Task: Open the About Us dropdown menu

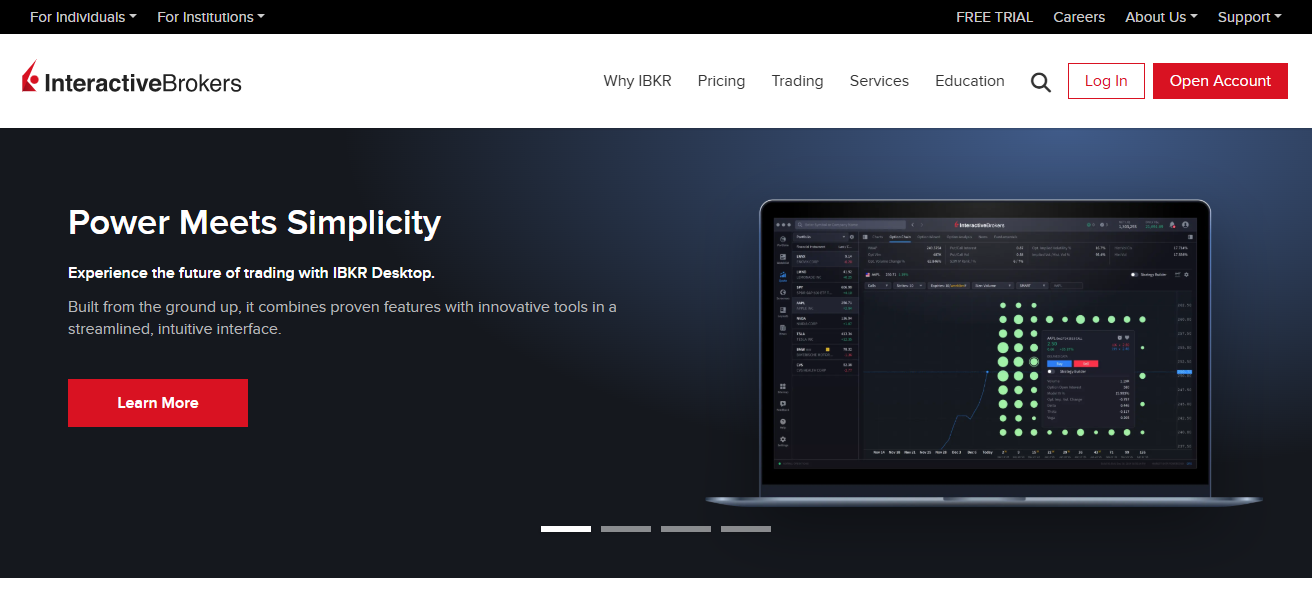Action: click(1161, 17)
